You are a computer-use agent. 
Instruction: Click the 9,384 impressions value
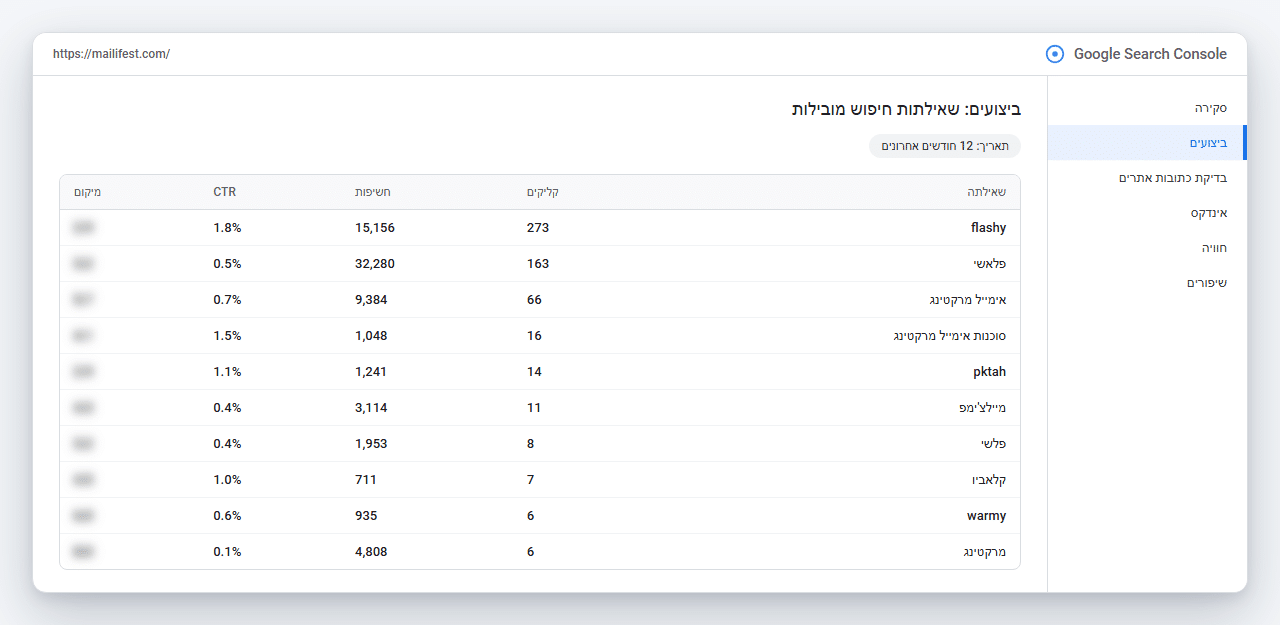click(x=371, y=300)
